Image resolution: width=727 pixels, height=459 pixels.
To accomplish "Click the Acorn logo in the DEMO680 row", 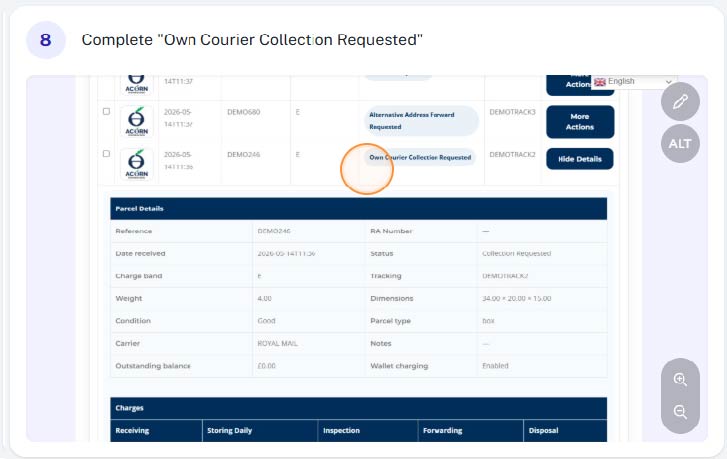I will (136, 121).
